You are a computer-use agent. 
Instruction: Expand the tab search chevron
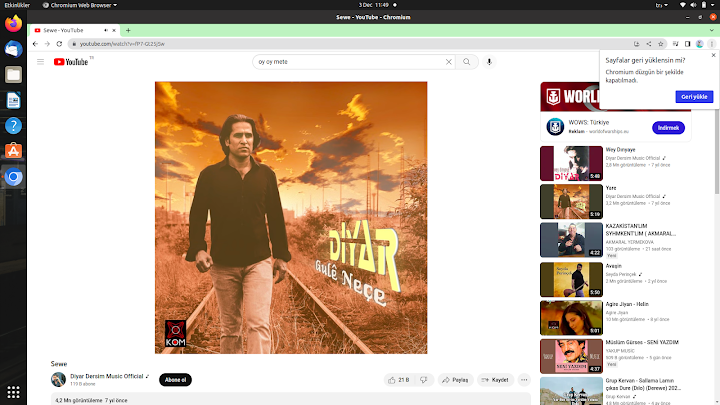point(711,30)
